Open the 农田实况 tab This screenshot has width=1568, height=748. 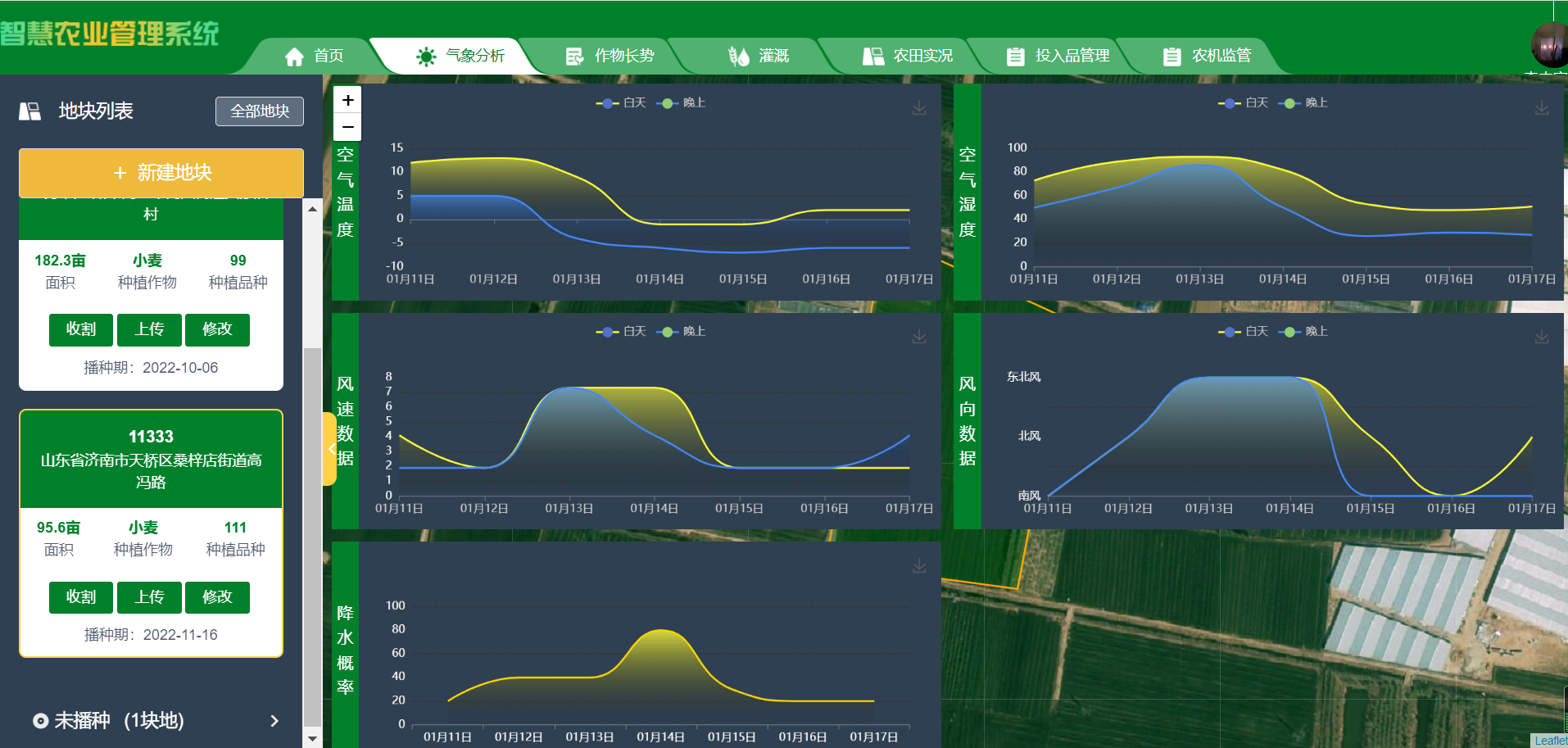(x=908, y=56)
